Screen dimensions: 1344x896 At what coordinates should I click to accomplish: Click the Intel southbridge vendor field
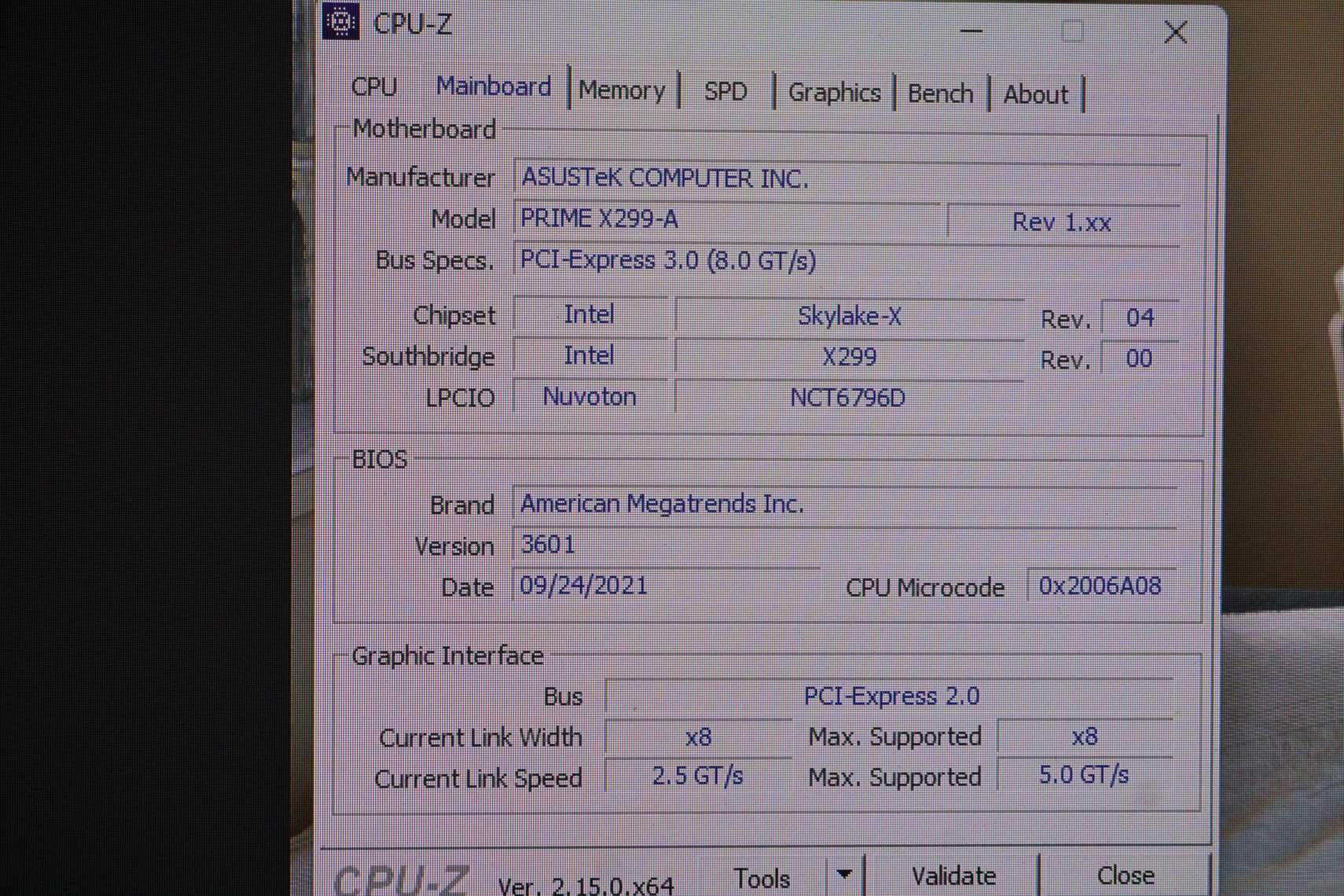pos(589,355)
